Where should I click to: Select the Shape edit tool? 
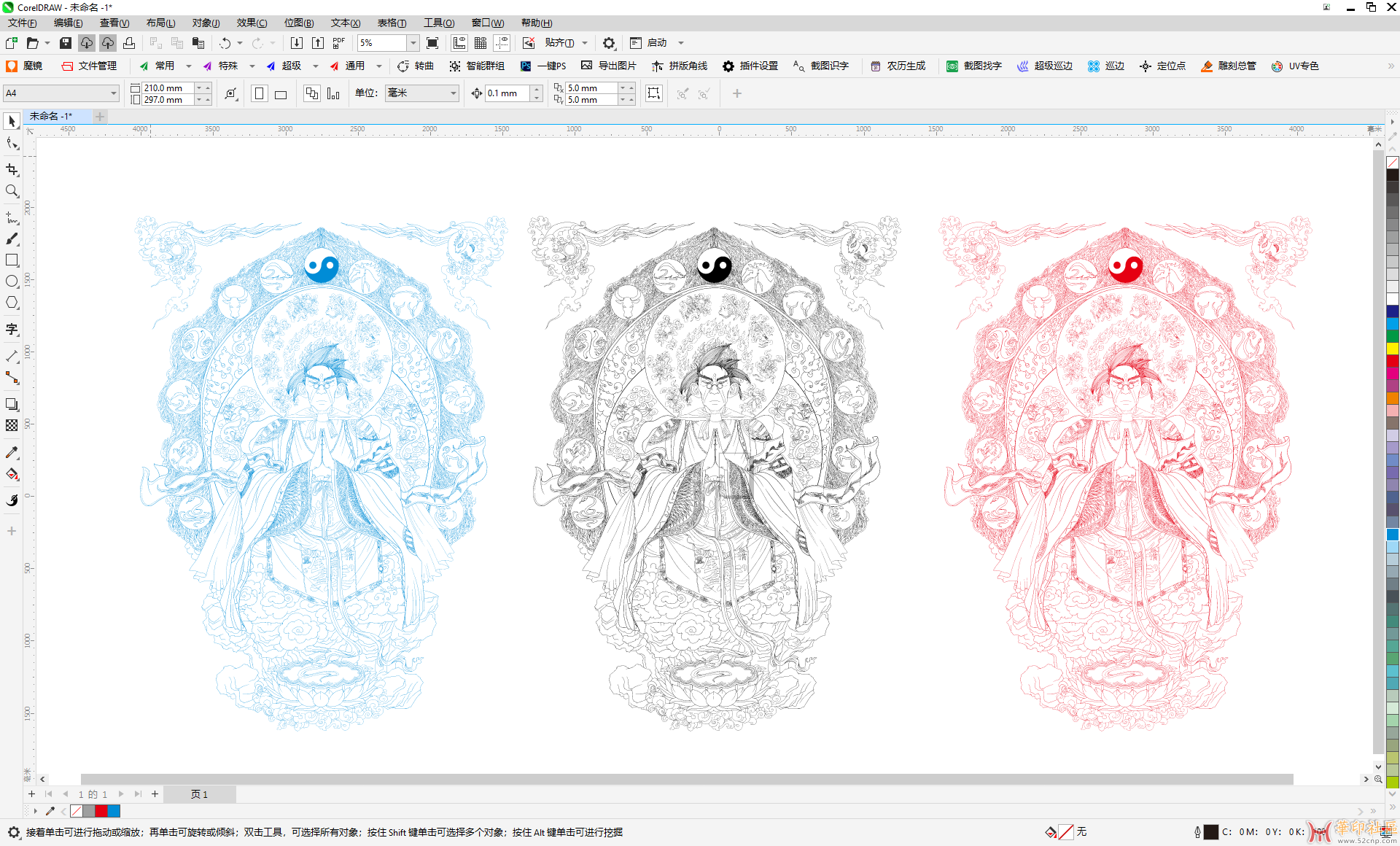12,144
